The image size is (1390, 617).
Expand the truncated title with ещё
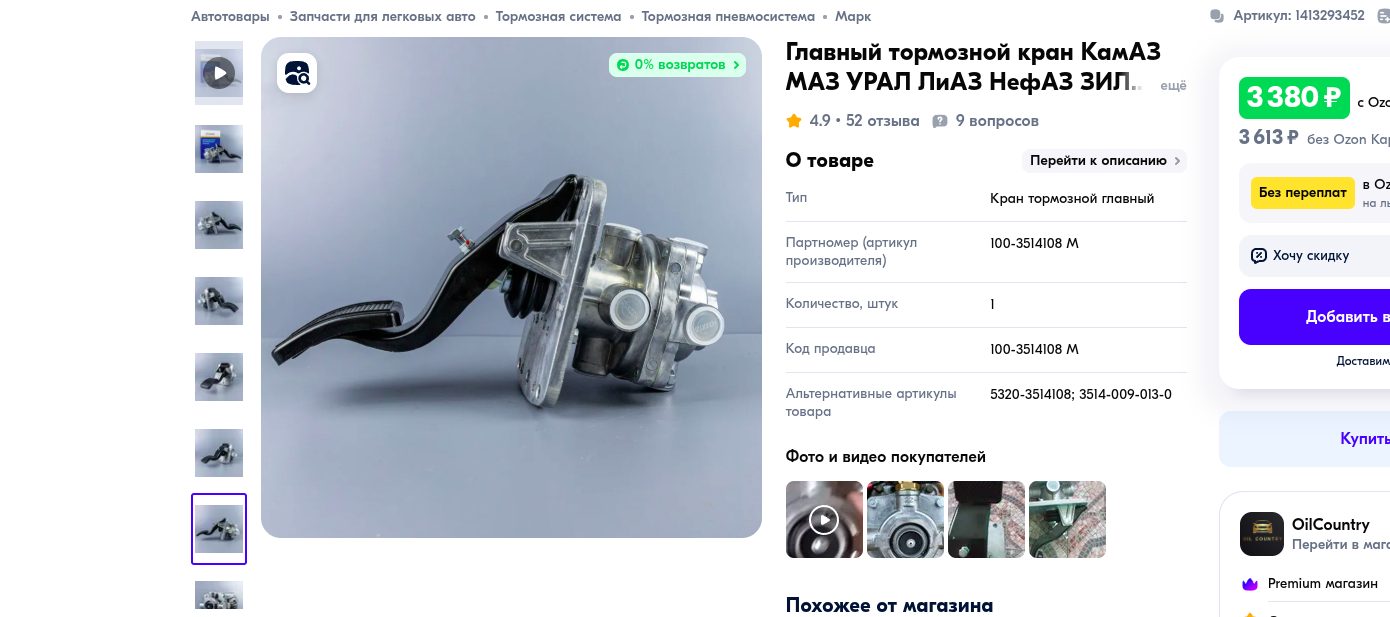point(1173,86)
